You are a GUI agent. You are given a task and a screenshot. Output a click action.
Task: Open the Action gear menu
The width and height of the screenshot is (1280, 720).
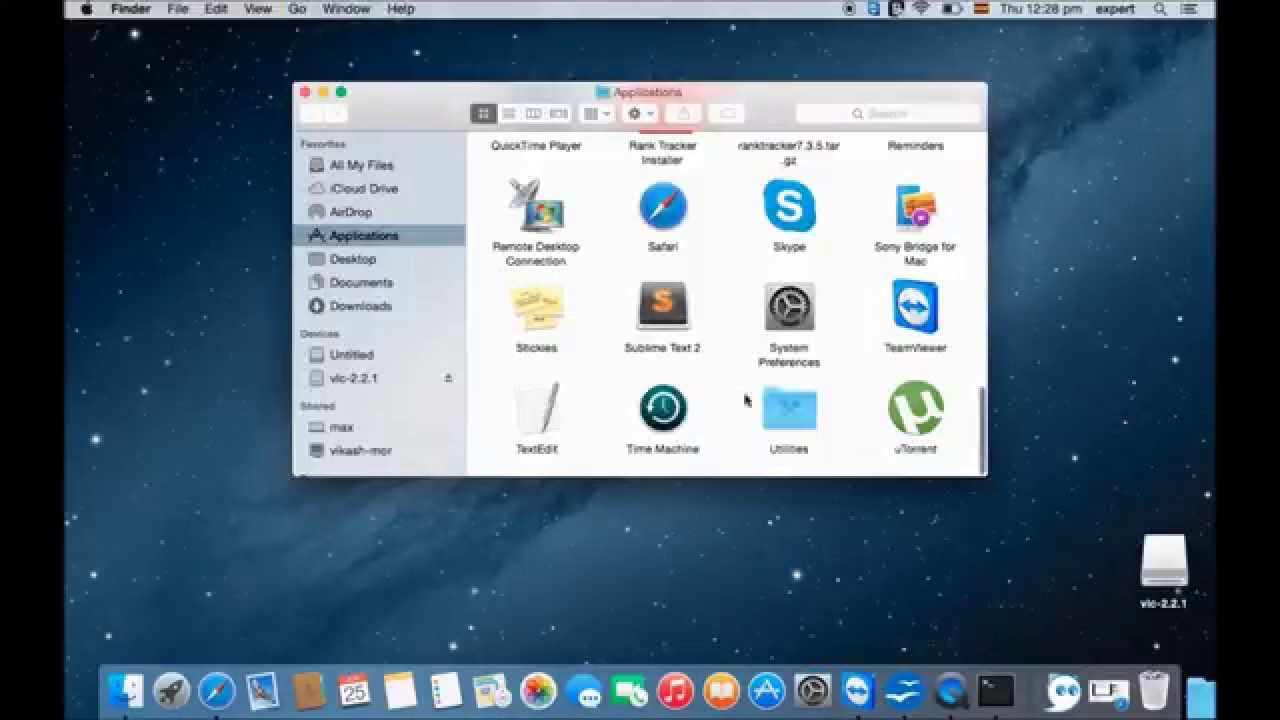tap(639, 114)
